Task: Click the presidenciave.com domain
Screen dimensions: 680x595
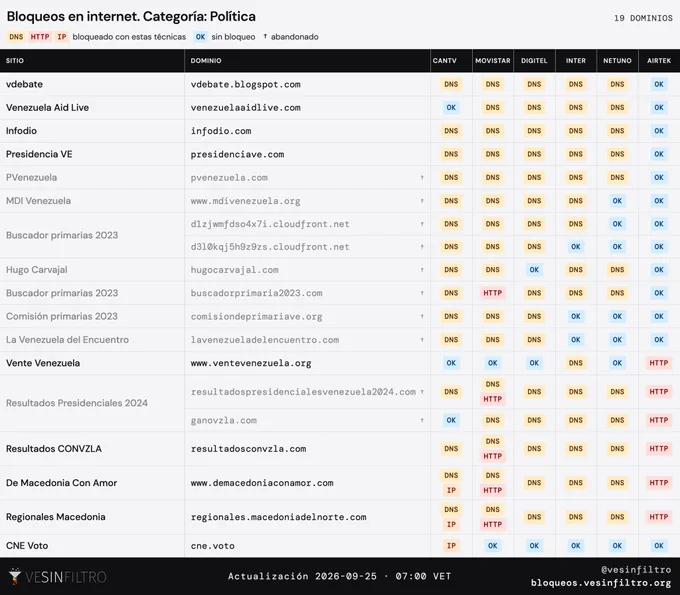Action: [237, 154]
